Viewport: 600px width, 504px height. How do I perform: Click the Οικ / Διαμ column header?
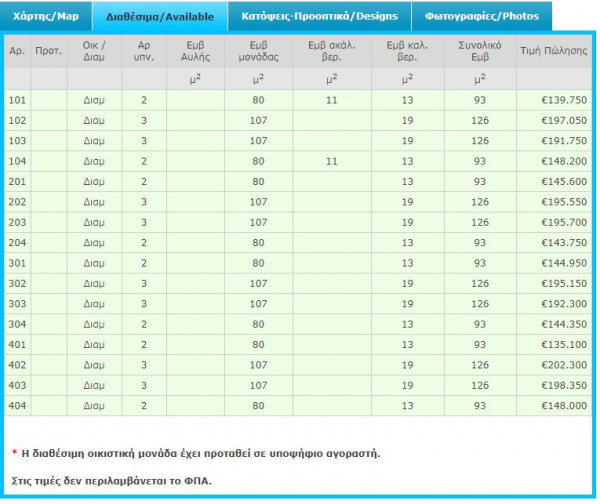click(x=94, y=51)
